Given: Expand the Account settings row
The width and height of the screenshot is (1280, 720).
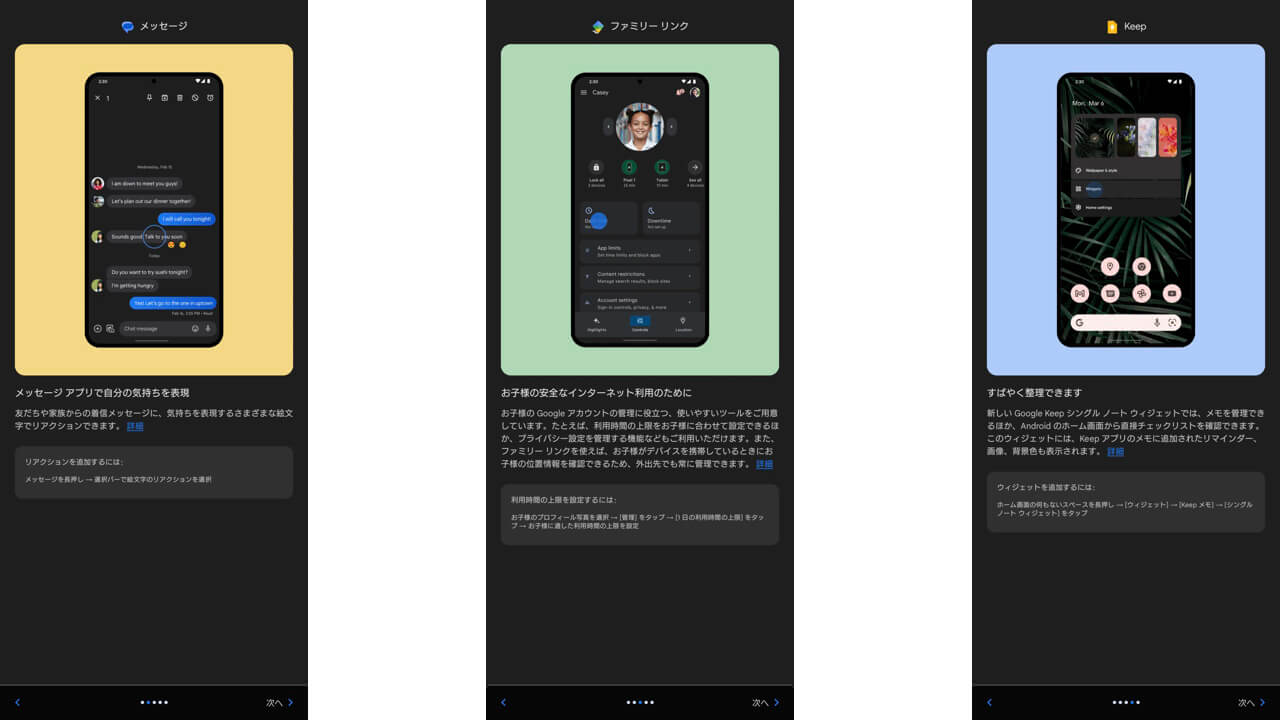Looking at the screenshot, I should pyautogui.click(x=640, y=301).
